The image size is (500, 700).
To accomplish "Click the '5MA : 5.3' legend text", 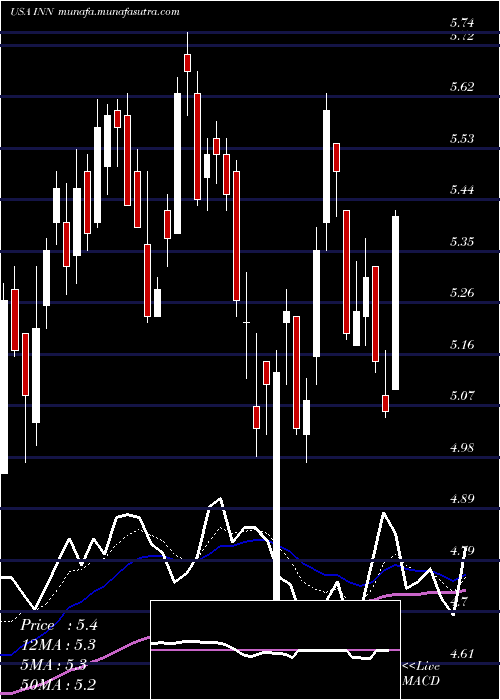I will tap(54, 665).
